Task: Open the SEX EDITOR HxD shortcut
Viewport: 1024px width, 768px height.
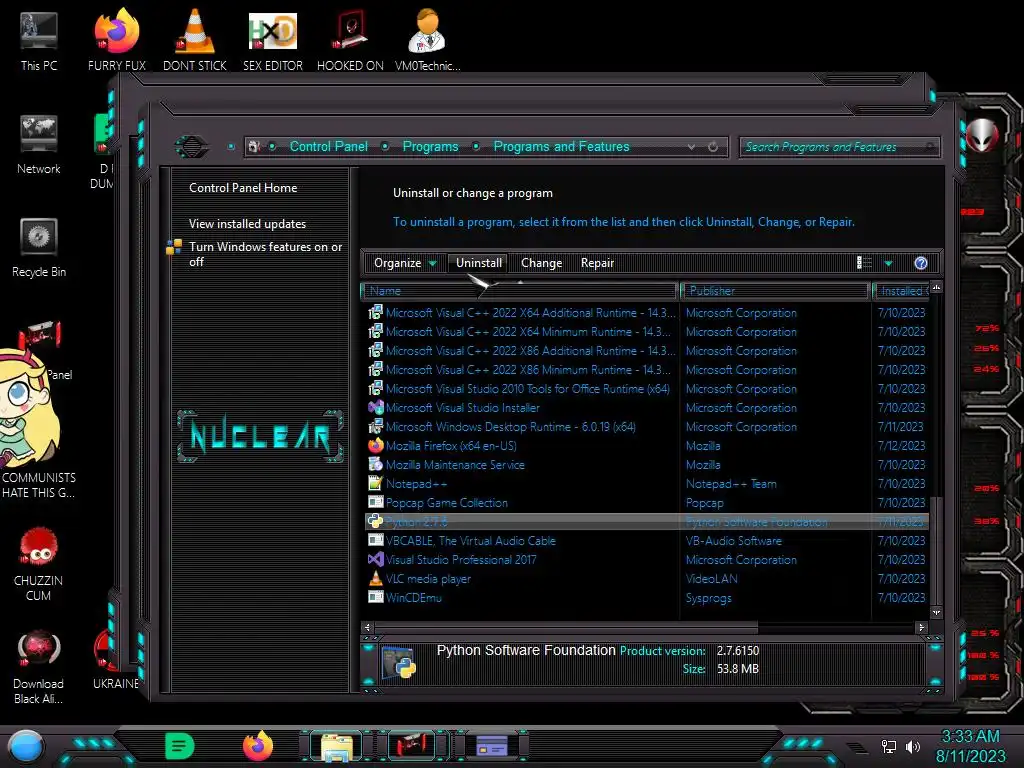Action: [272, 40]
